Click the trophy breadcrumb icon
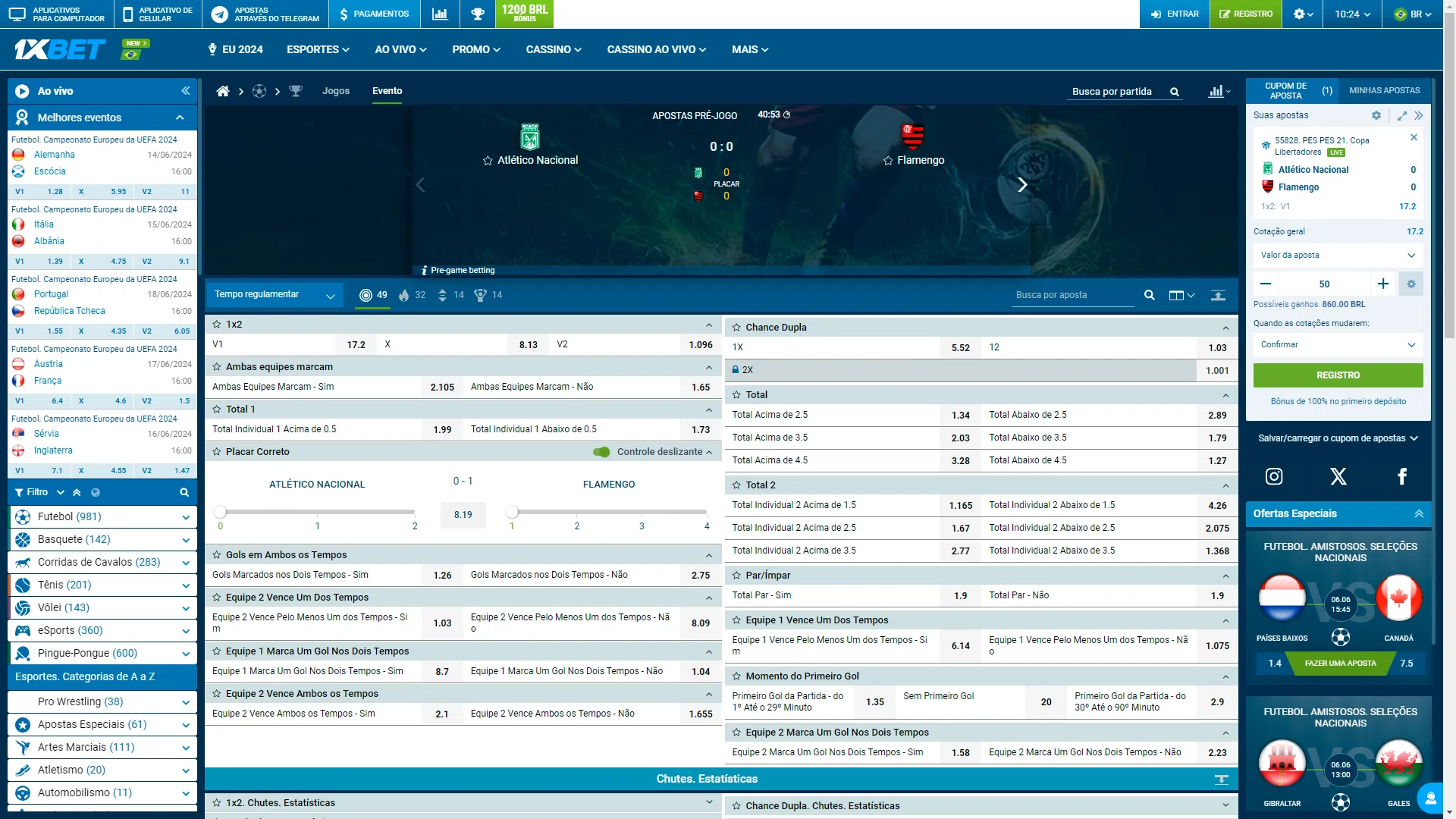This screenshot has height=819, width=1456. [x=296, y=91]
